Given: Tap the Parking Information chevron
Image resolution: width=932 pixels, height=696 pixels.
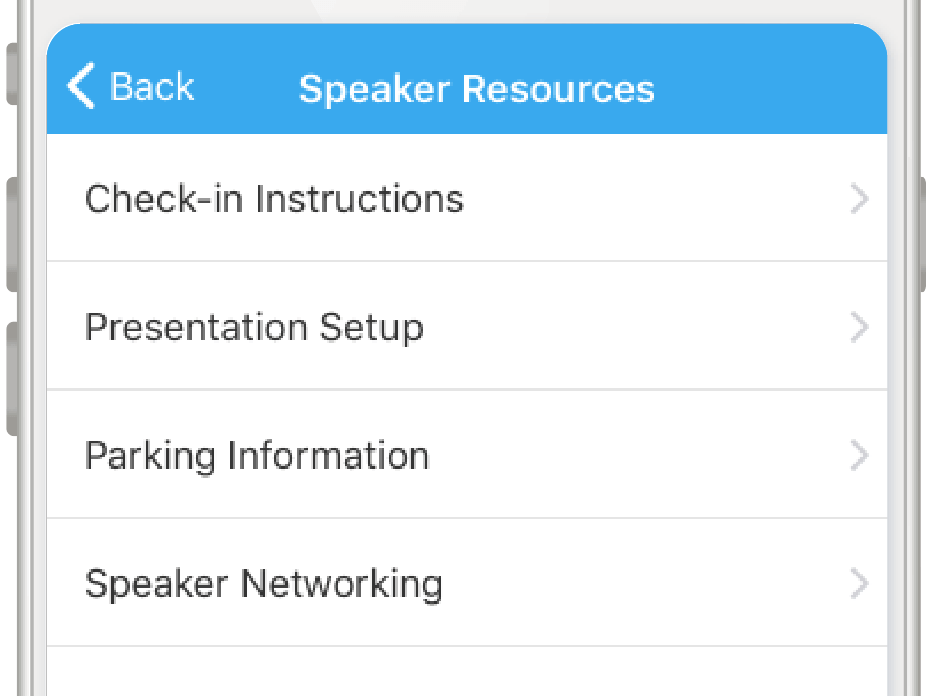Looking at the screenshot, I should (x=859, y=455).
